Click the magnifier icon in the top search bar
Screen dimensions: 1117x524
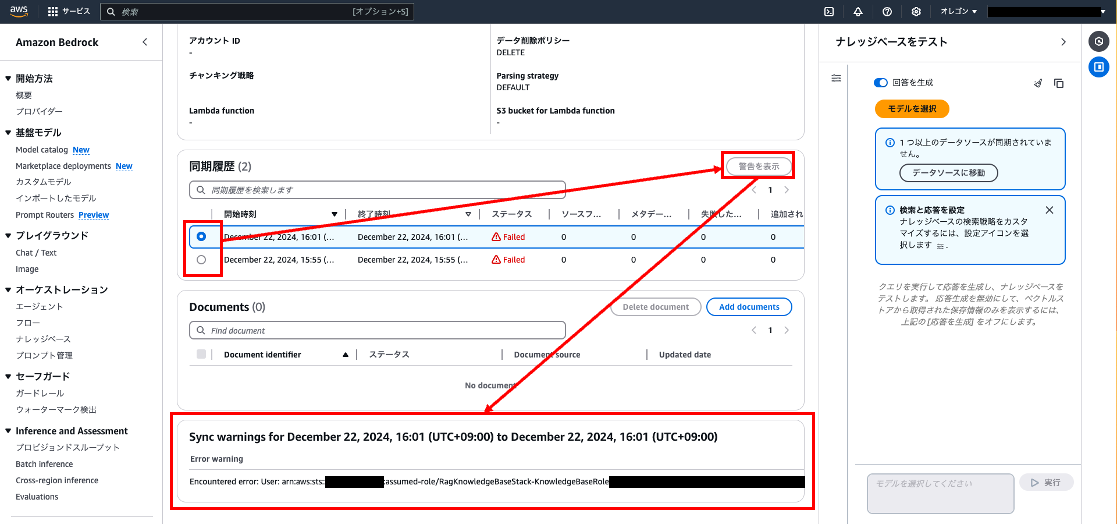coord(112,12)
